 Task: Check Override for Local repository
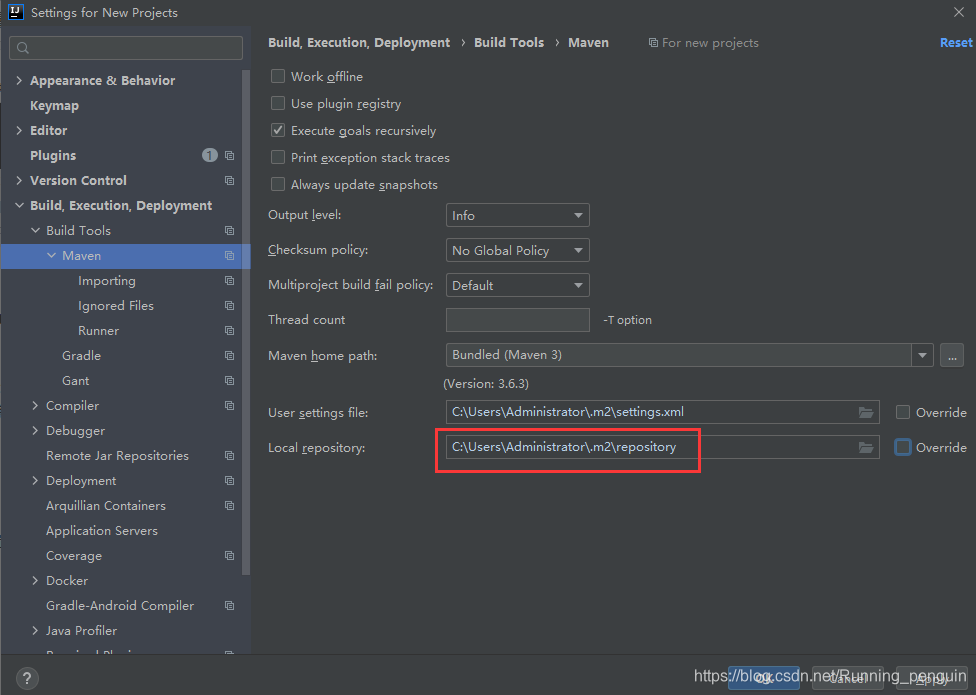point(903,447)
